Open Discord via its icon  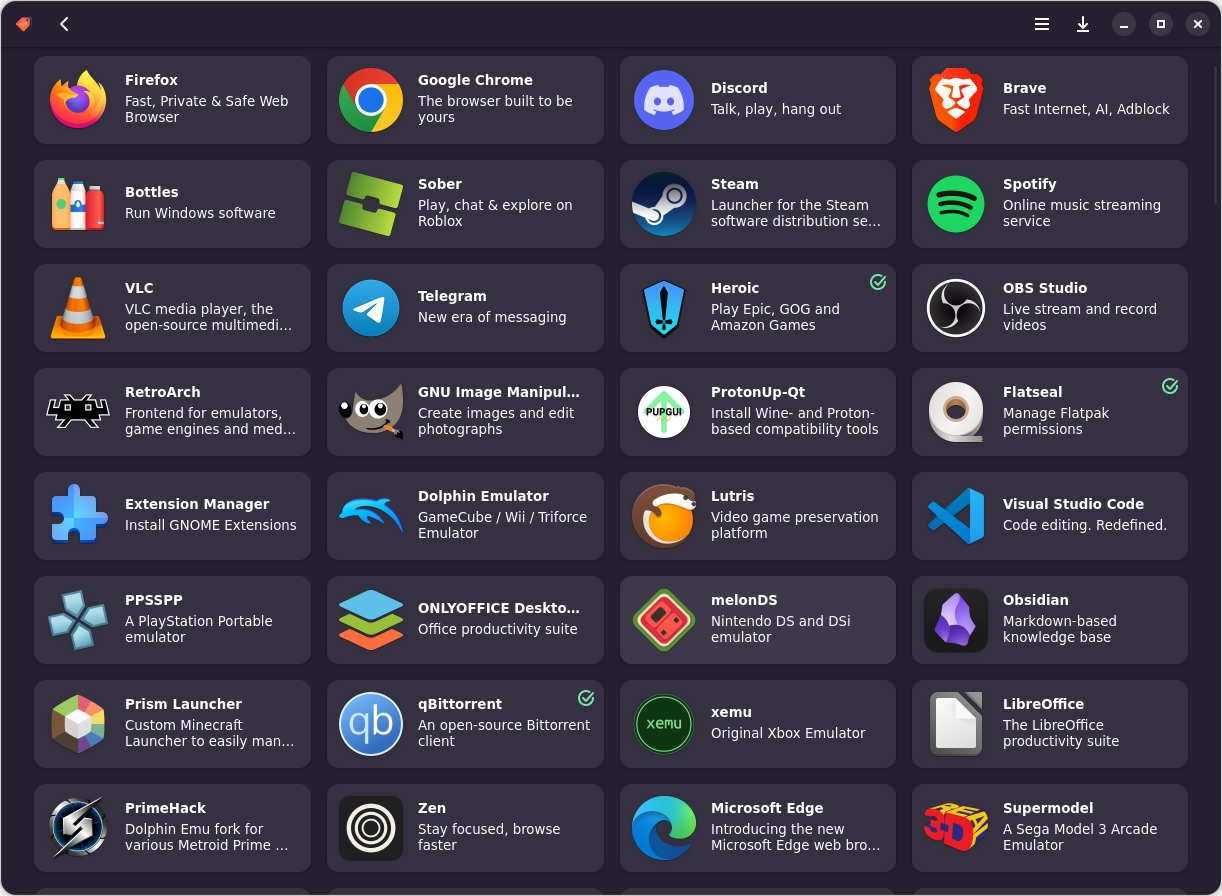point(664,100)
